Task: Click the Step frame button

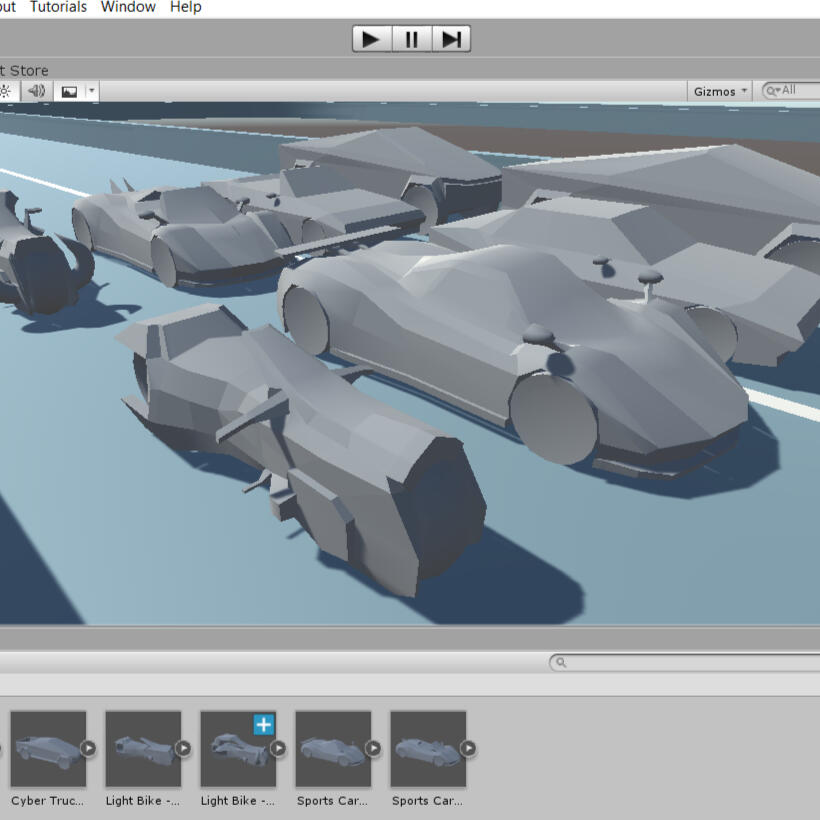Action: (x=451, y=39)
